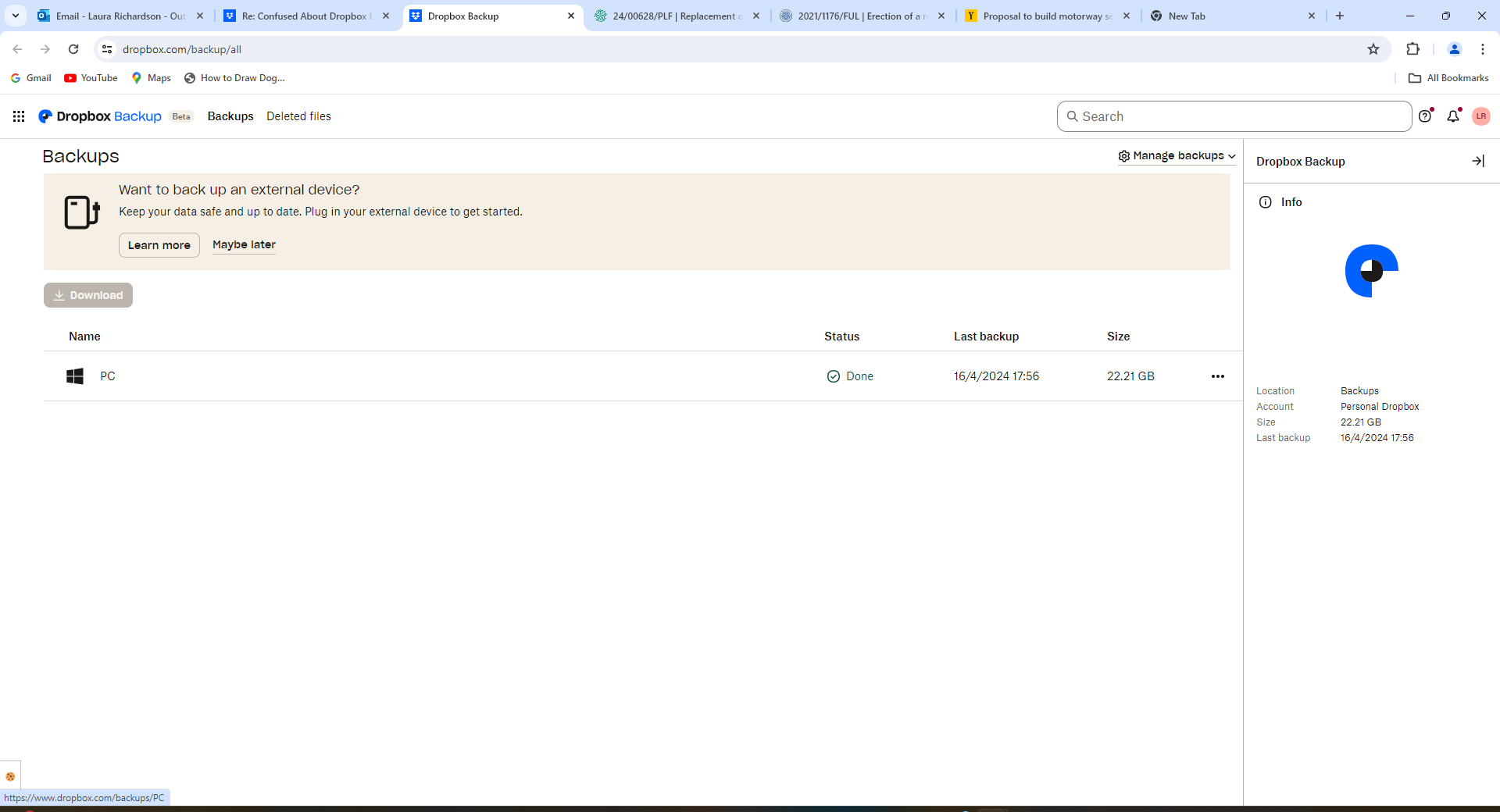Collapse the Dropbox Backup side panel
Viewport: 1500px width, 812px height.
click(x=1478, y=161)
